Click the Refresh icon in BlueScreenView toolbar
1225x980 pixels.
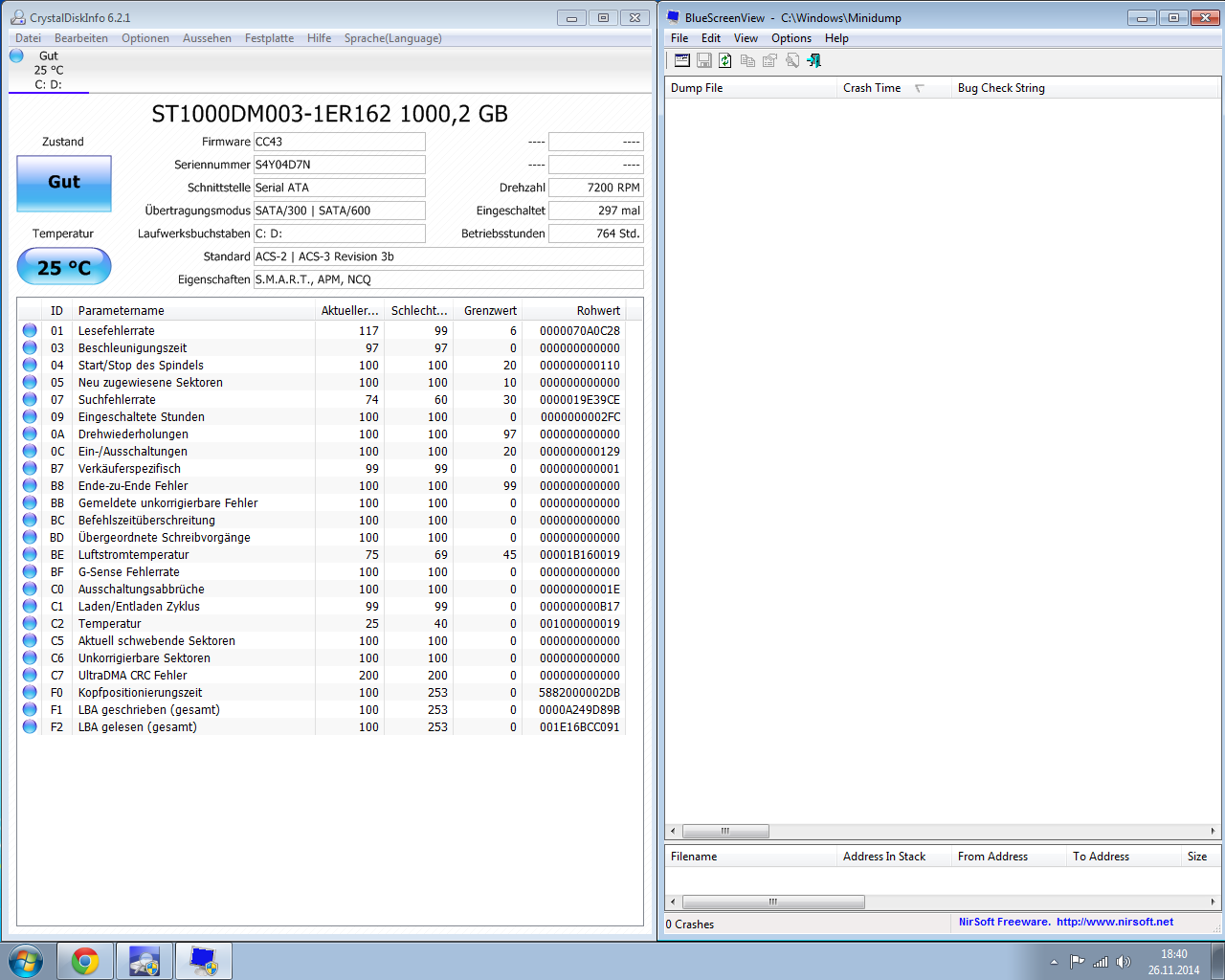pyautogui.click(x=725, y=60)
